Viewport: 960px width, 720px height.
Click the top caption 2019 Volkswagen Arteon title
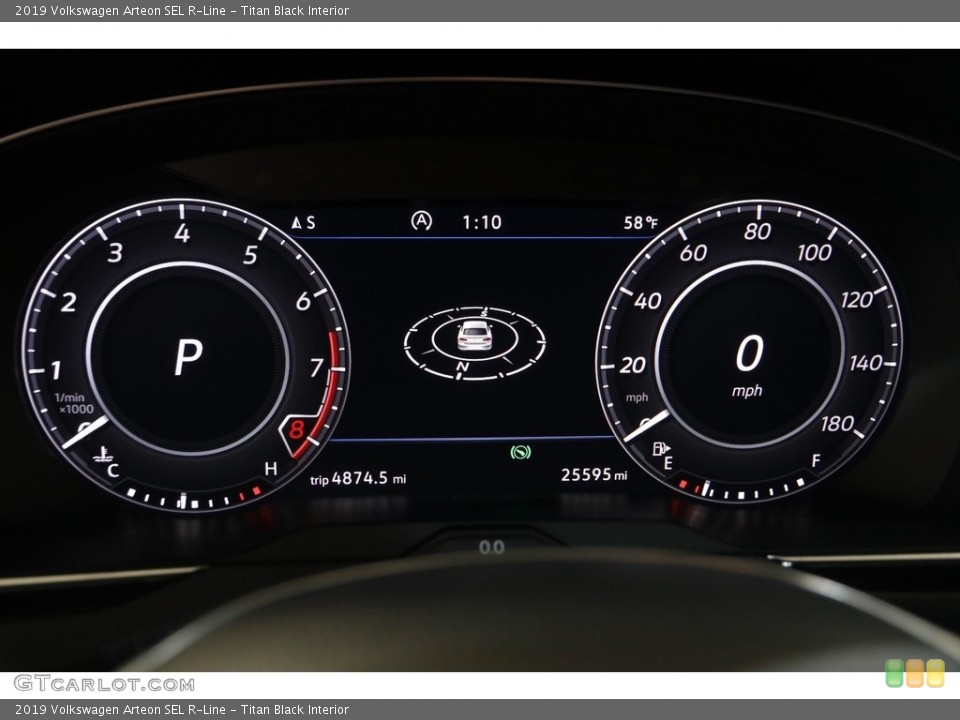coord(182,10)
